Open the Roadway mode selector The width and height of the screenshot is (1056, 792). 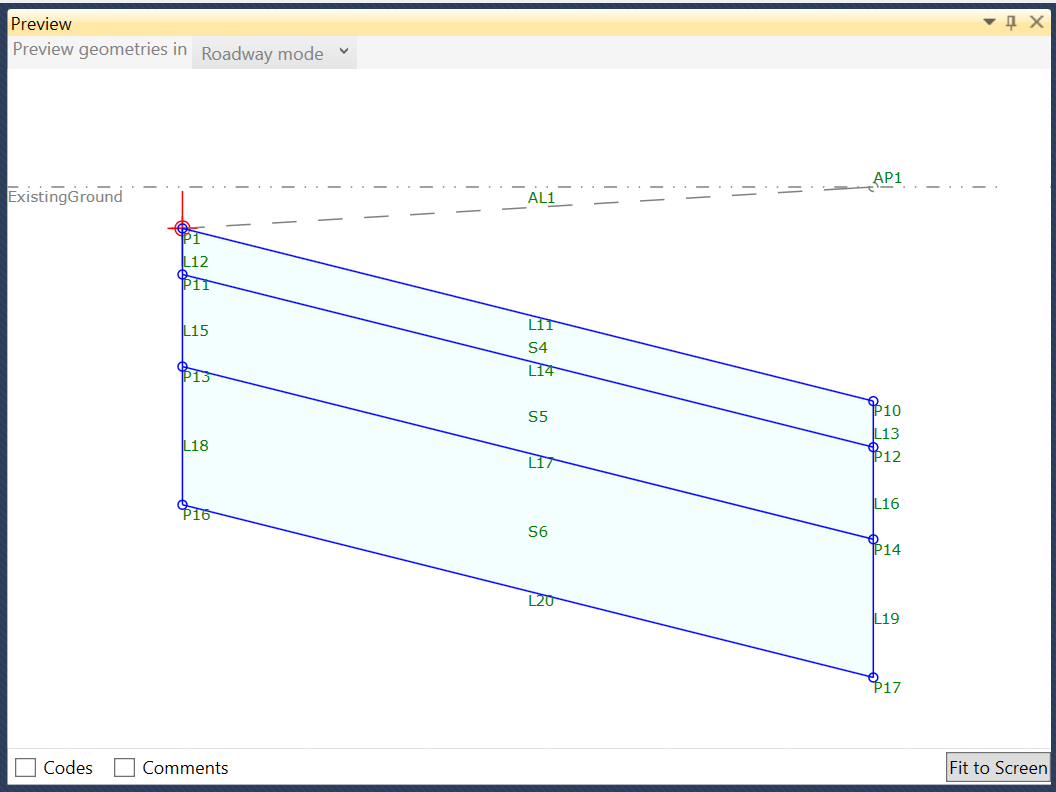pos(274,53)
